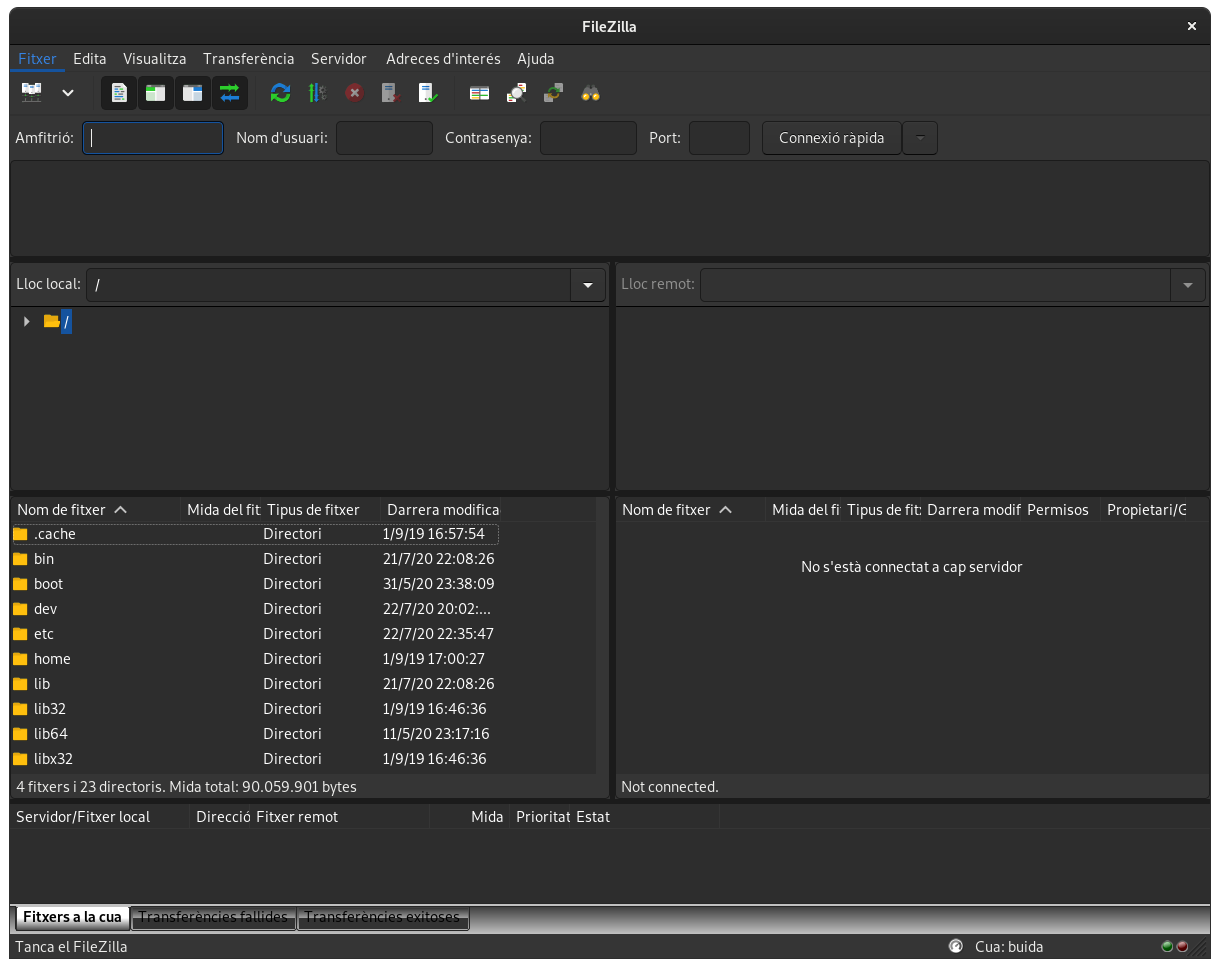Sort remote files by 'Nom de fitxer' column

point(691,510)
